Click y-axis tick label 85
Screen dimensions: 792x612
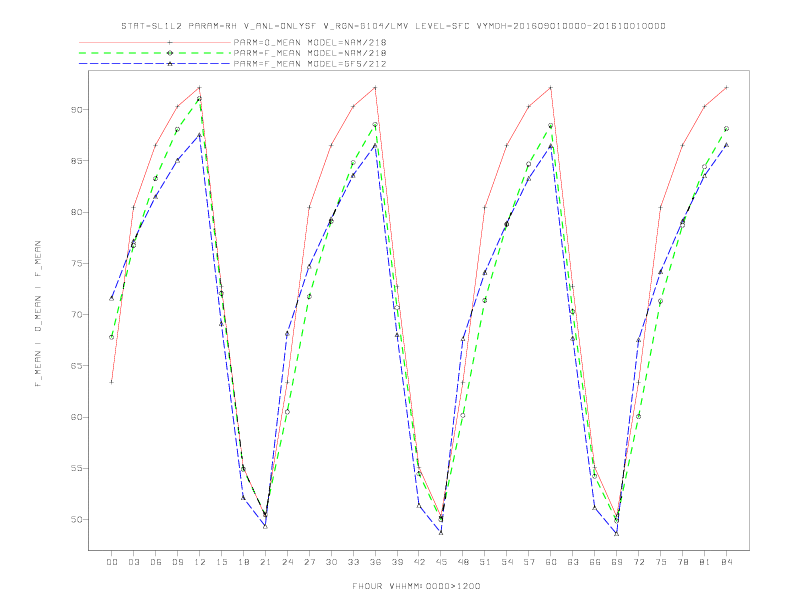tap(77, 161)
